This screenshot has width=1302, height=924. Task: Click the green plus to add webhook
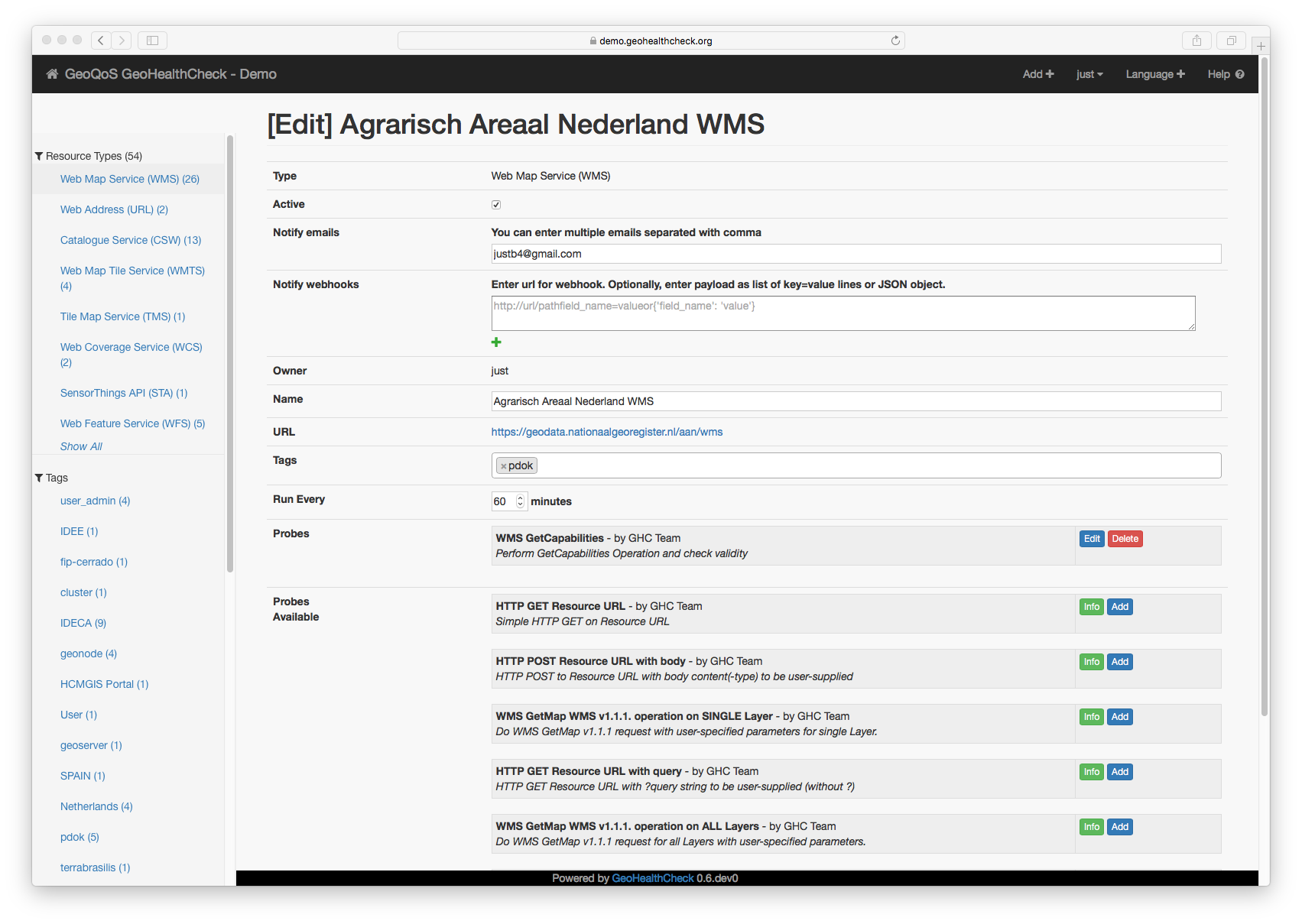496,342
